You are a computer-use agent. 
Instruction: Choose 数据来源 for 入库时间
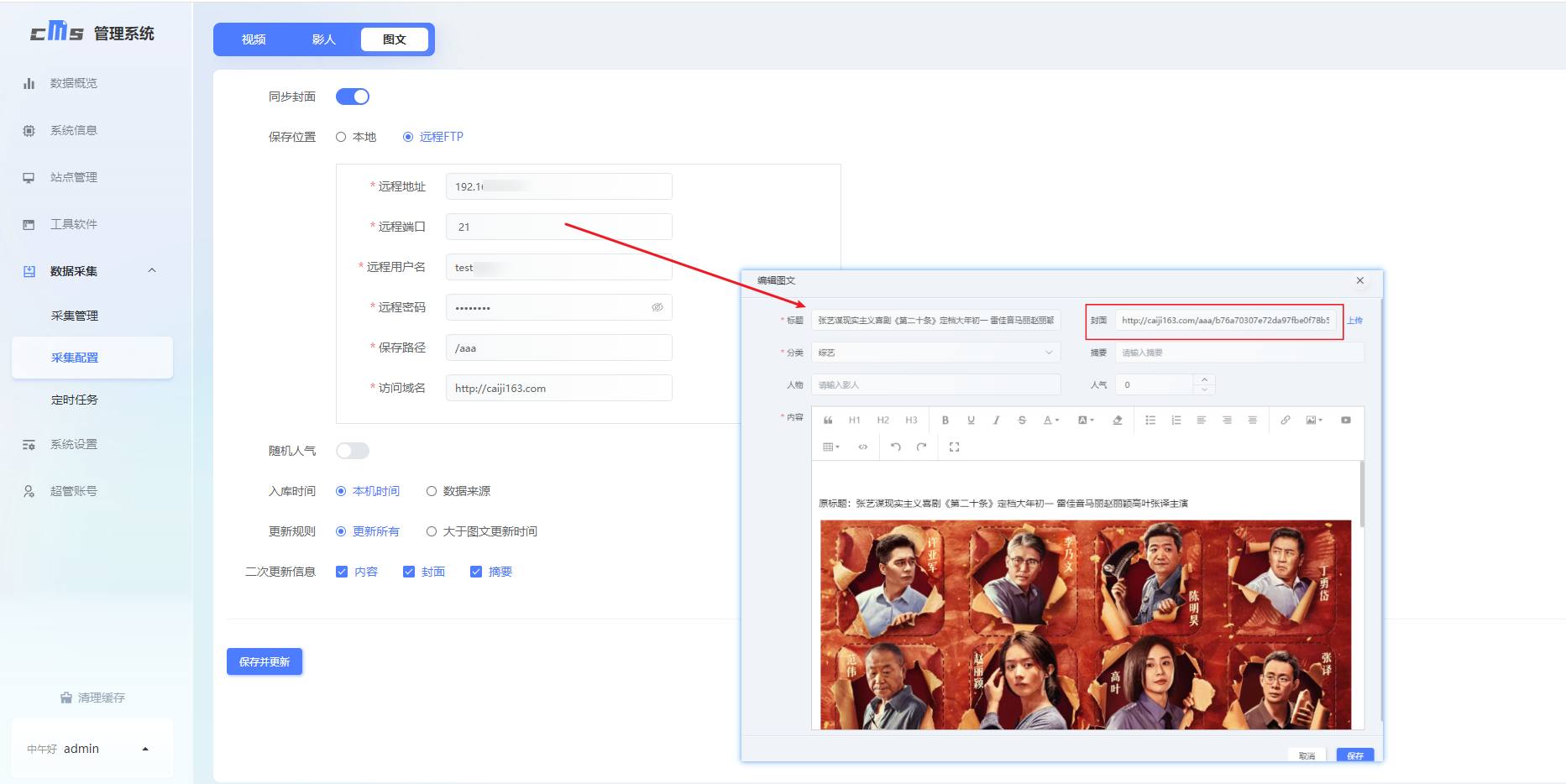pos(458,491)
